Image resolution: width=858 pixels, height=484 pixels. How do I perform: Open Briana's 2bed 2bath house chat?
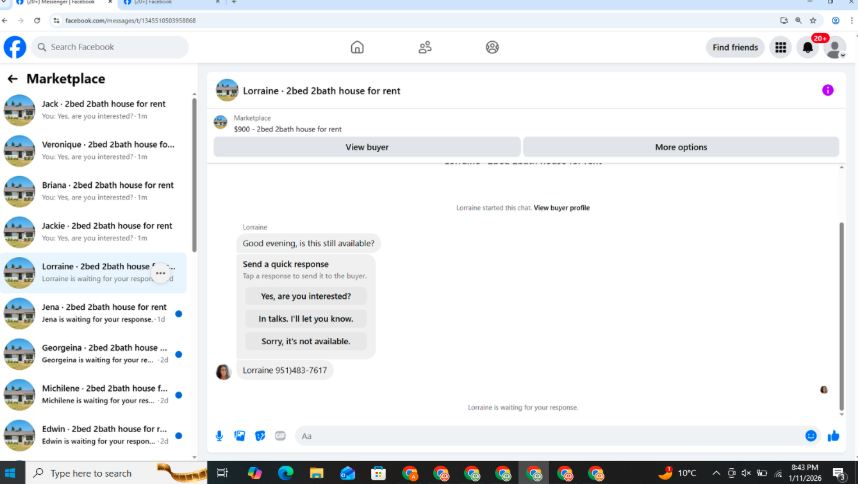tap(94, 191)
